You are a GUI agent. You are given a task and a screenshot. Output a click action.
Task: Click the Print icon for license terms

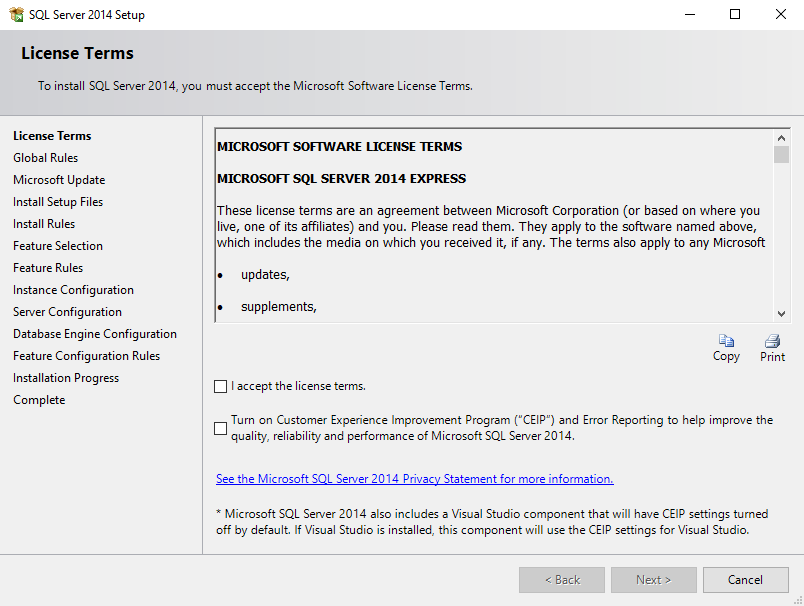[772, 342]
